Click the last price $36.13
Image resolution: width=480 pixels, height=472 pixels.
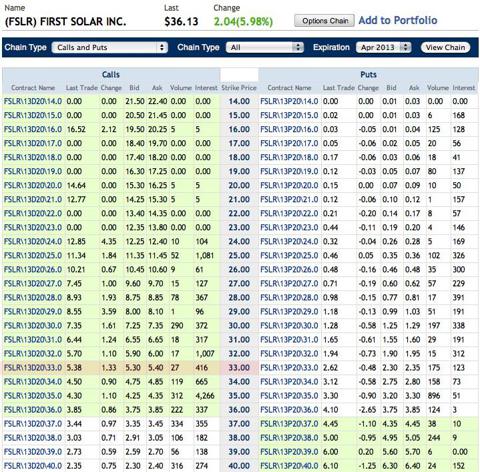181,22
